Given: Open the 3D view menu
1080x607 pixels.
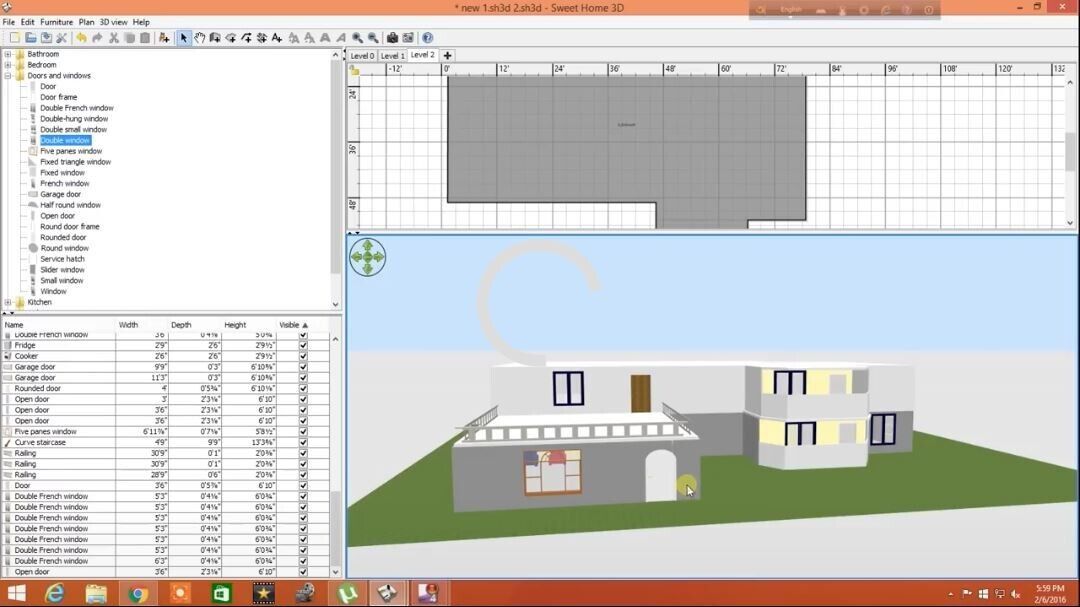Looking at the screenshot, I should [114, 22].
